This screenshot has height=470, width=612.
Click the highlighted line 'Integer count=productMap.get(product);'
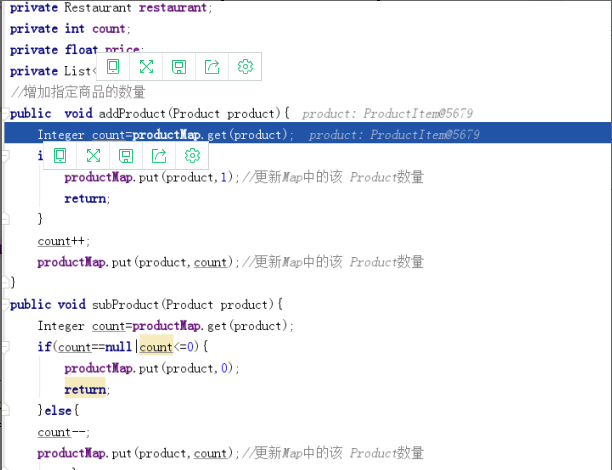pos(166,135)
